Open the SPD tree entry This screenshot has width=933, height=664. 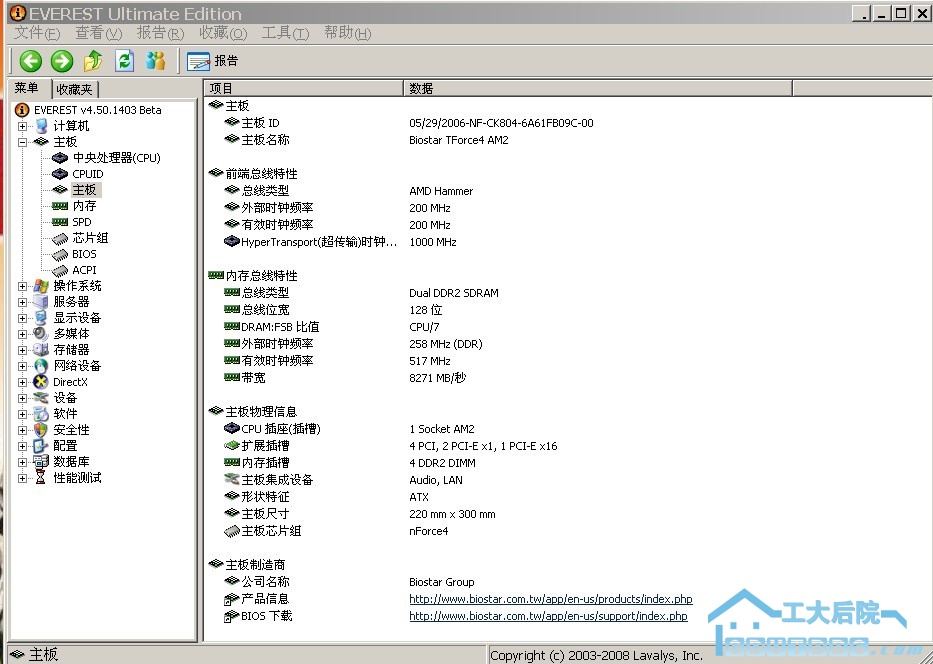click(81, 222)
